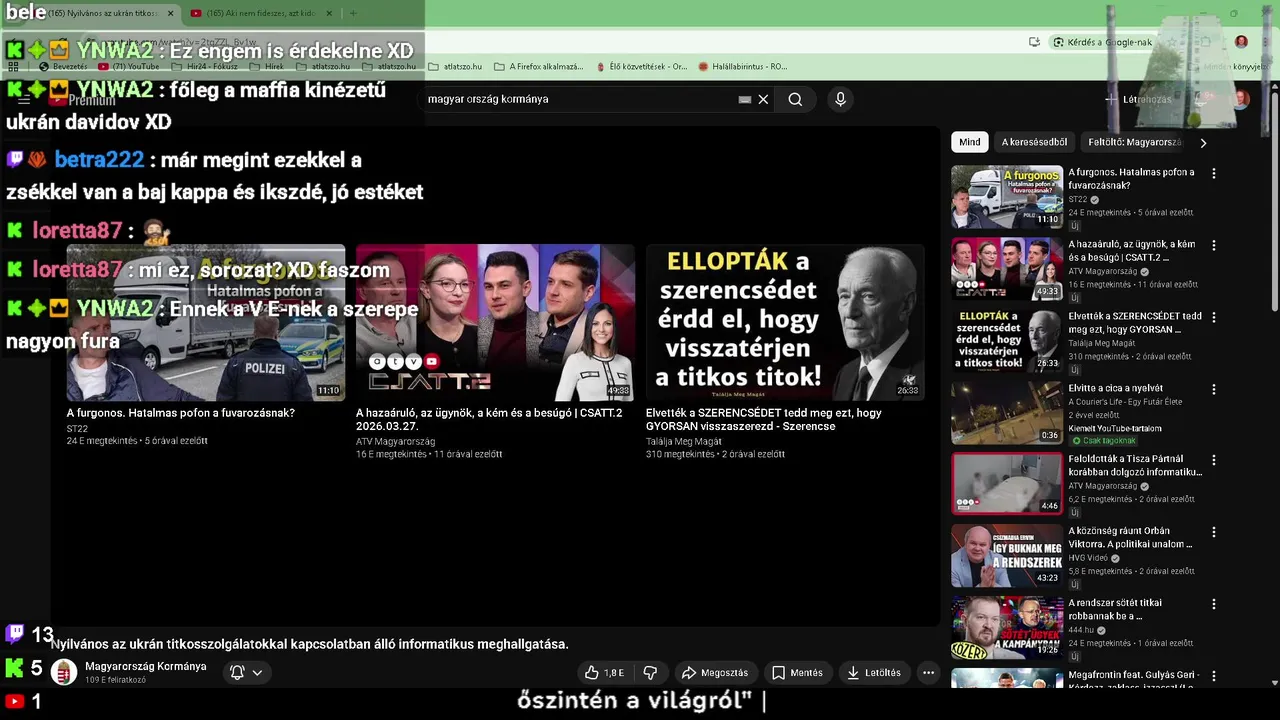The height and width of the screenshot is (720, 1280).
Task: Click Találja Meg Magát channel under endscreen video
Action: click(686, 441)
